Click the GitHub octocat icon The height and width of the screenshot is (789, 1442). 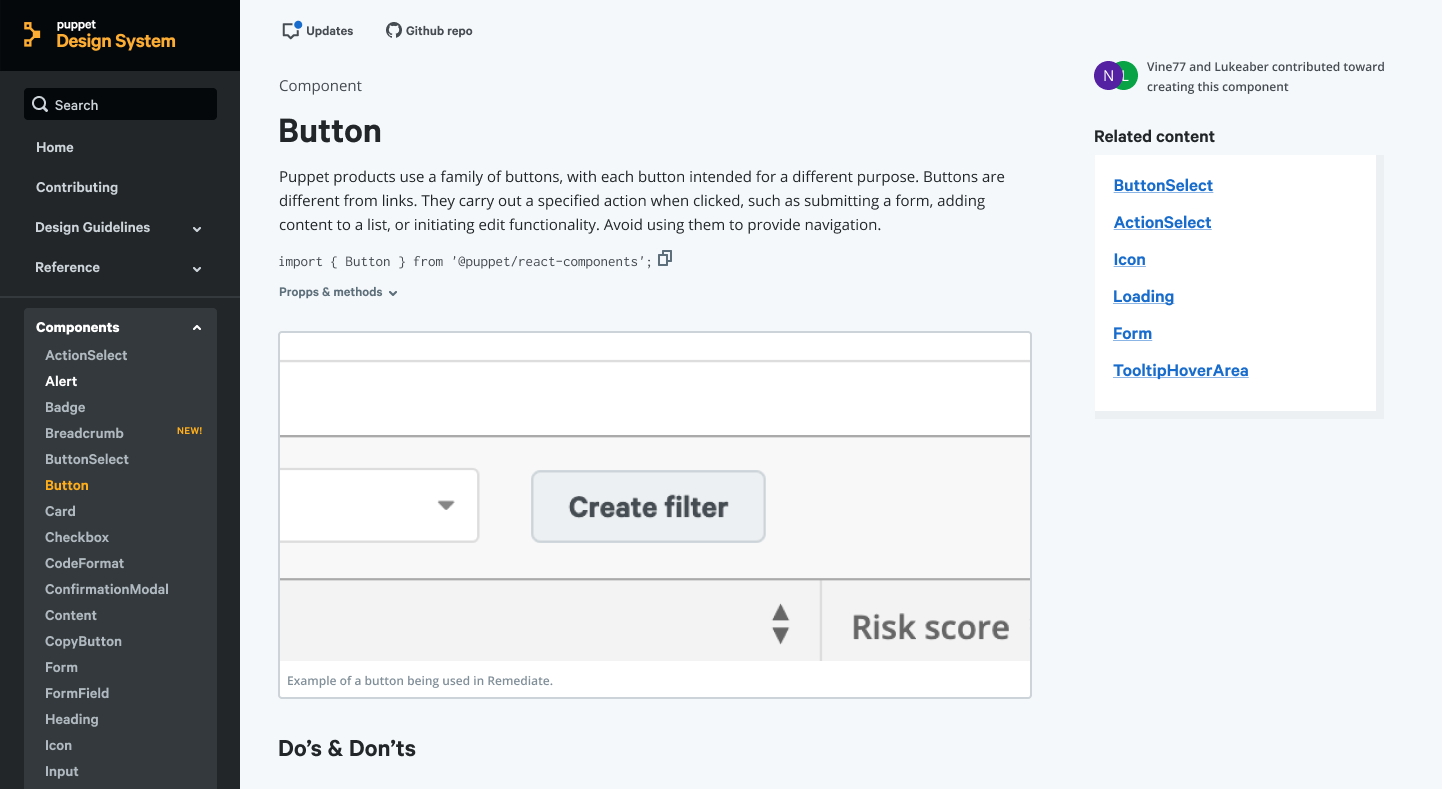point(394,31)
